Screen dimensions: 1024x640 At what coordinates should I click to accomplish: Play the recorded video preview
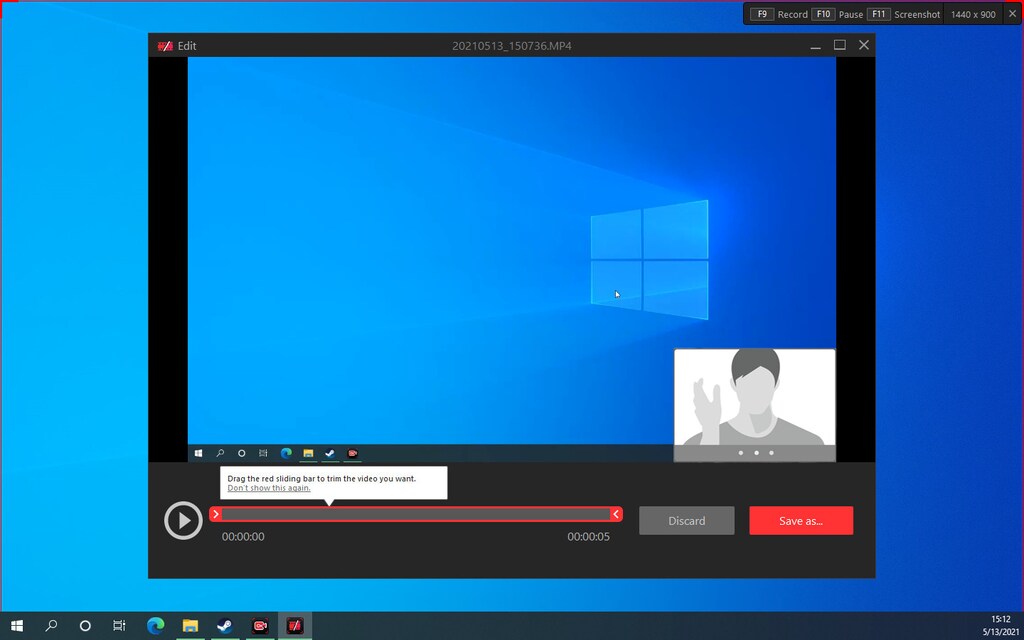pos(183,520)
